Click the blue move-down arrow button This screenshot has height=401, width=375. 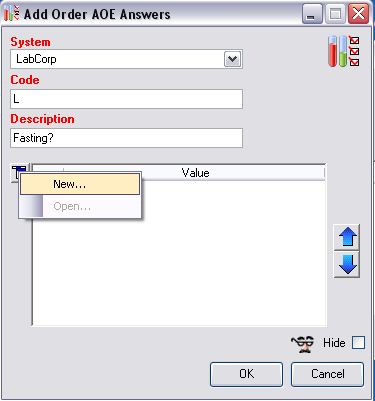click(347, 264)
